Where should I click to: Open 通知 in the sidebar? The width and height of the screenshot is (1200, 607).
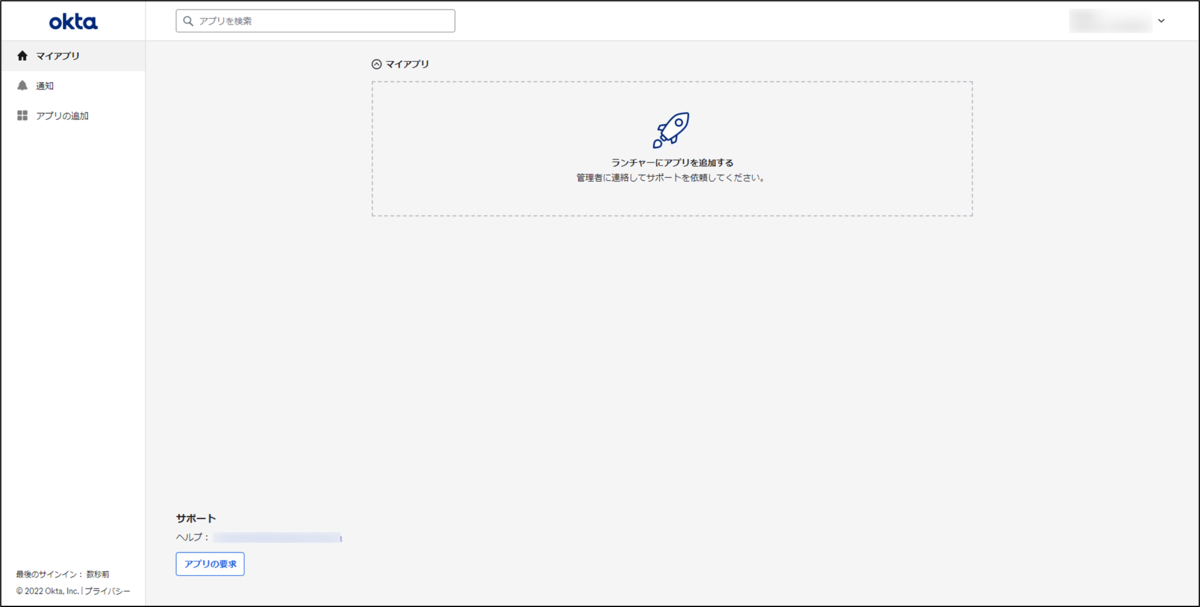click(73, 86)
